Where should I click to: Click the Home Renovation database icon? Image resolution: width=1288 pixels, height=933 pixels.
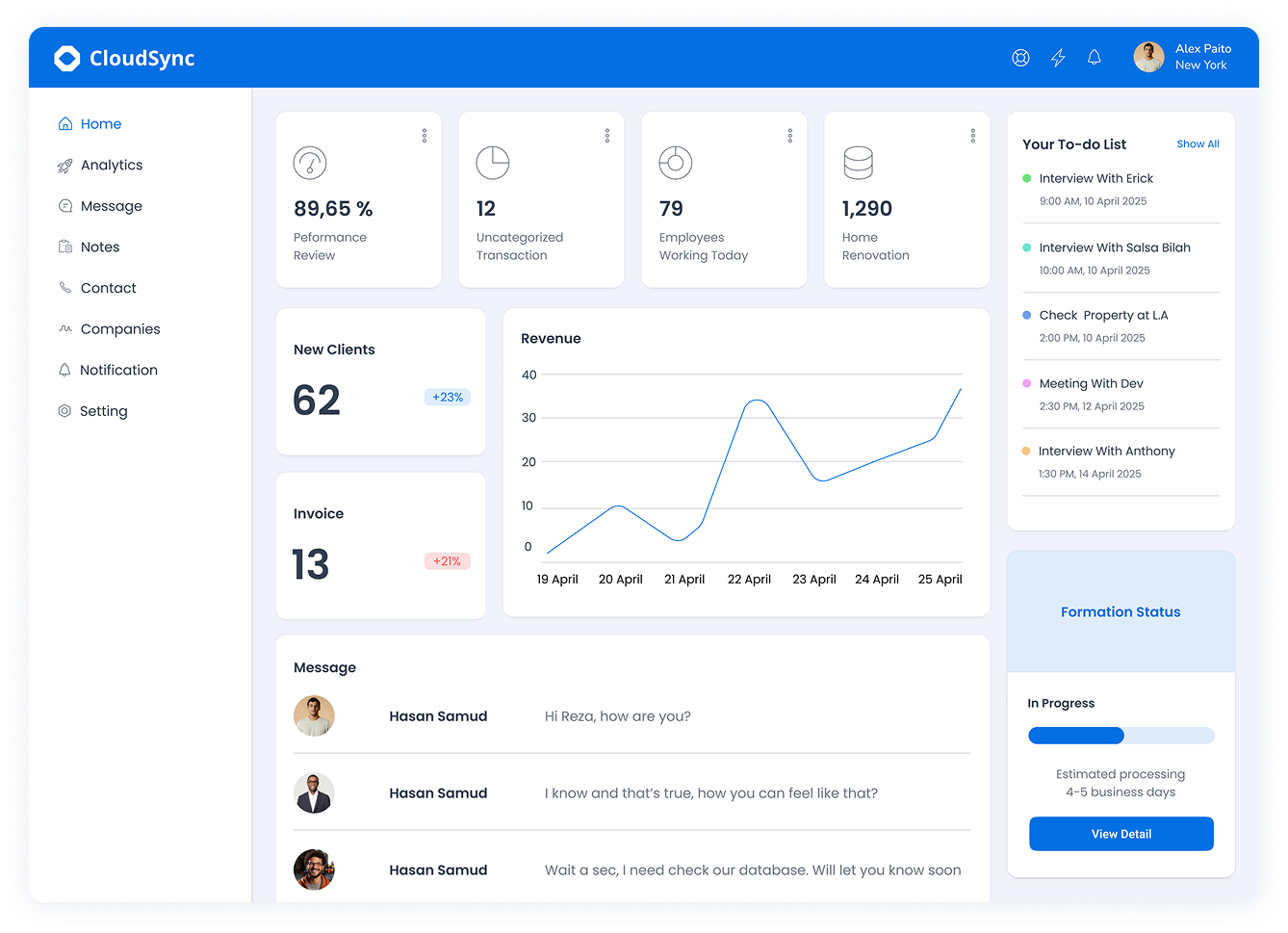coord(858,163)
